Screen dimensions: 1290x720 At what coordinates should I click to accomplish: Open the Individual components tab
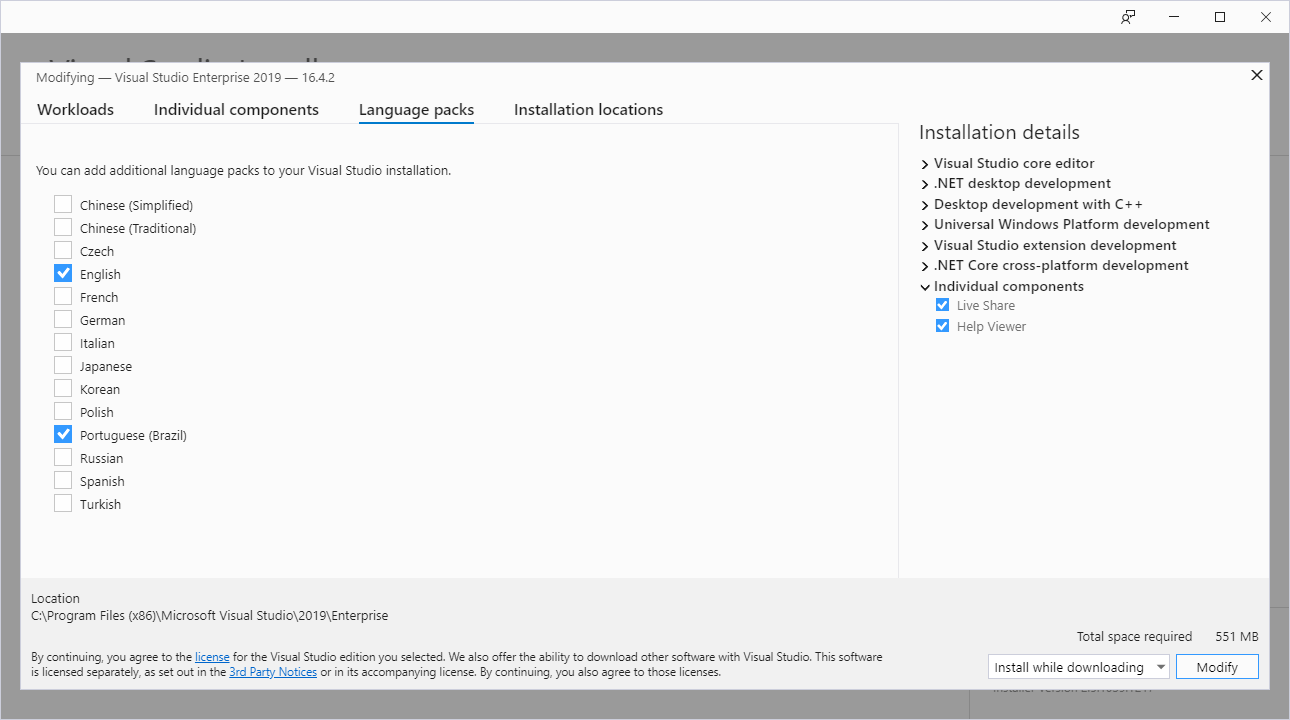[x=236, y=110]
